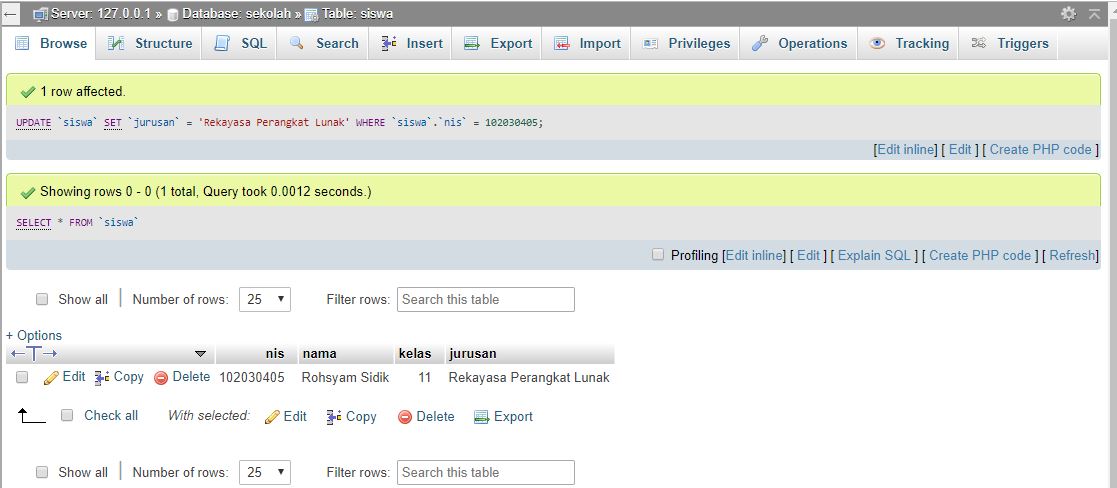Click pencil Edit icon for Rohsyam Sidik row
The image size is (1117, 488).
click(x=51, y=378)
